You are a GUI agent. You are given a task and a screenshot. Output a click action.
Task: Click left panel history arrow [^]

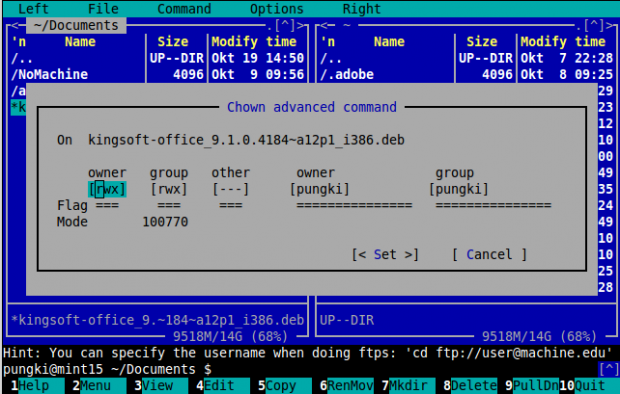tap(285, 26)
